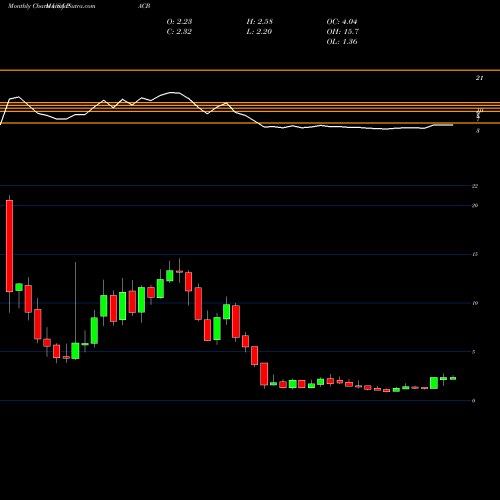
Task: Click the 5 price axis label
Action: (474, 352)
